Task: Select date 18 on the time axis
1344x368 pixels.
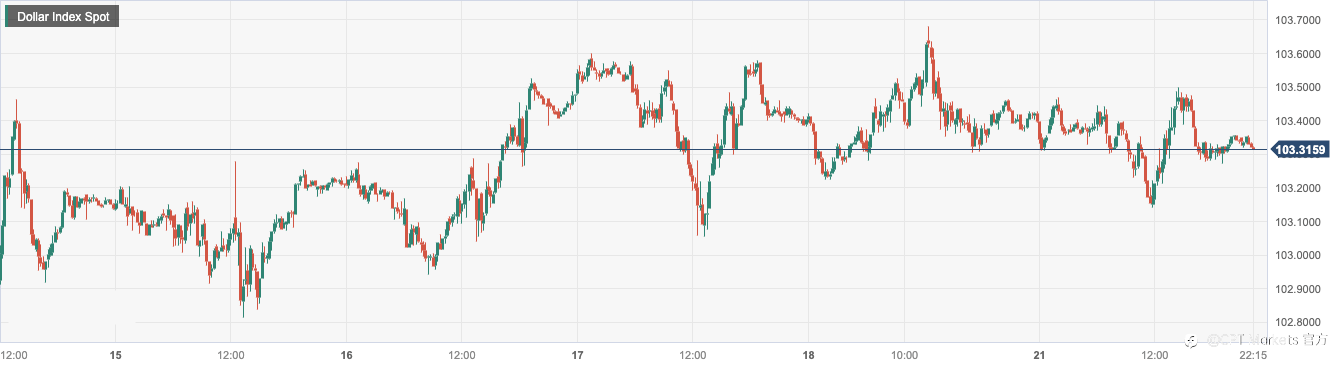Action: tap(809, 355)
